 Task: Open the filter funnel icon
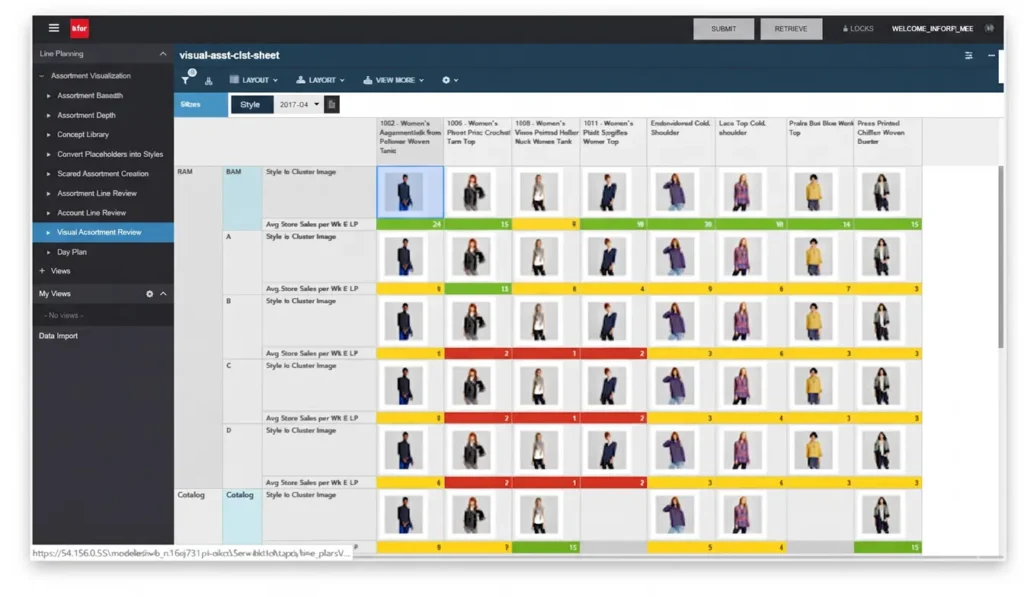point(186,79)
